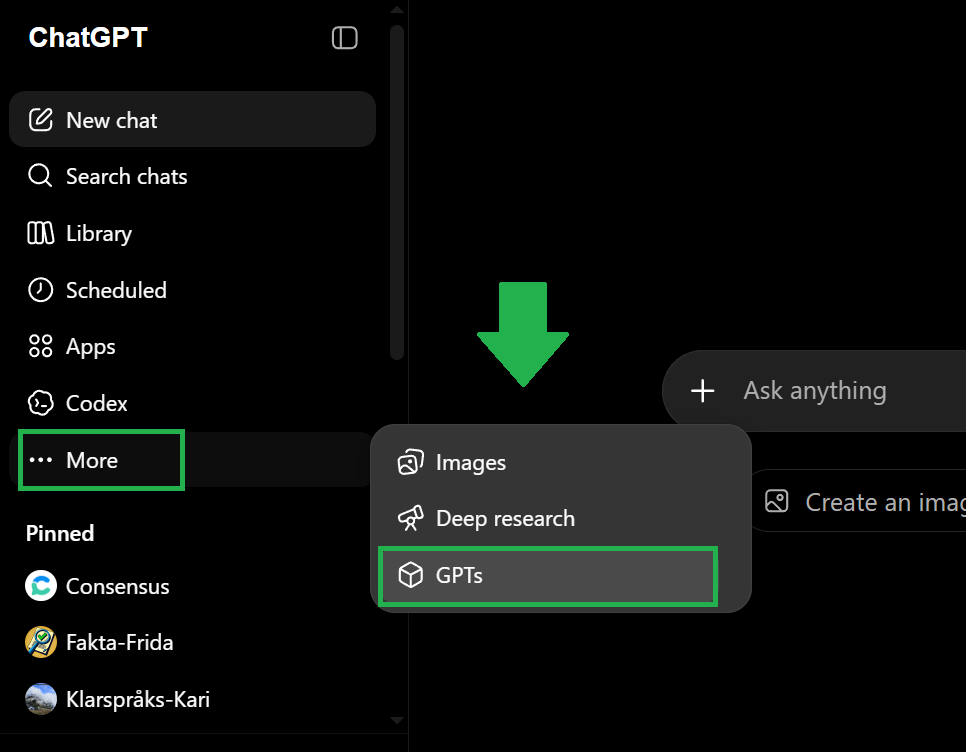
Task: Click the Codex icon
Action: point(41,403)
